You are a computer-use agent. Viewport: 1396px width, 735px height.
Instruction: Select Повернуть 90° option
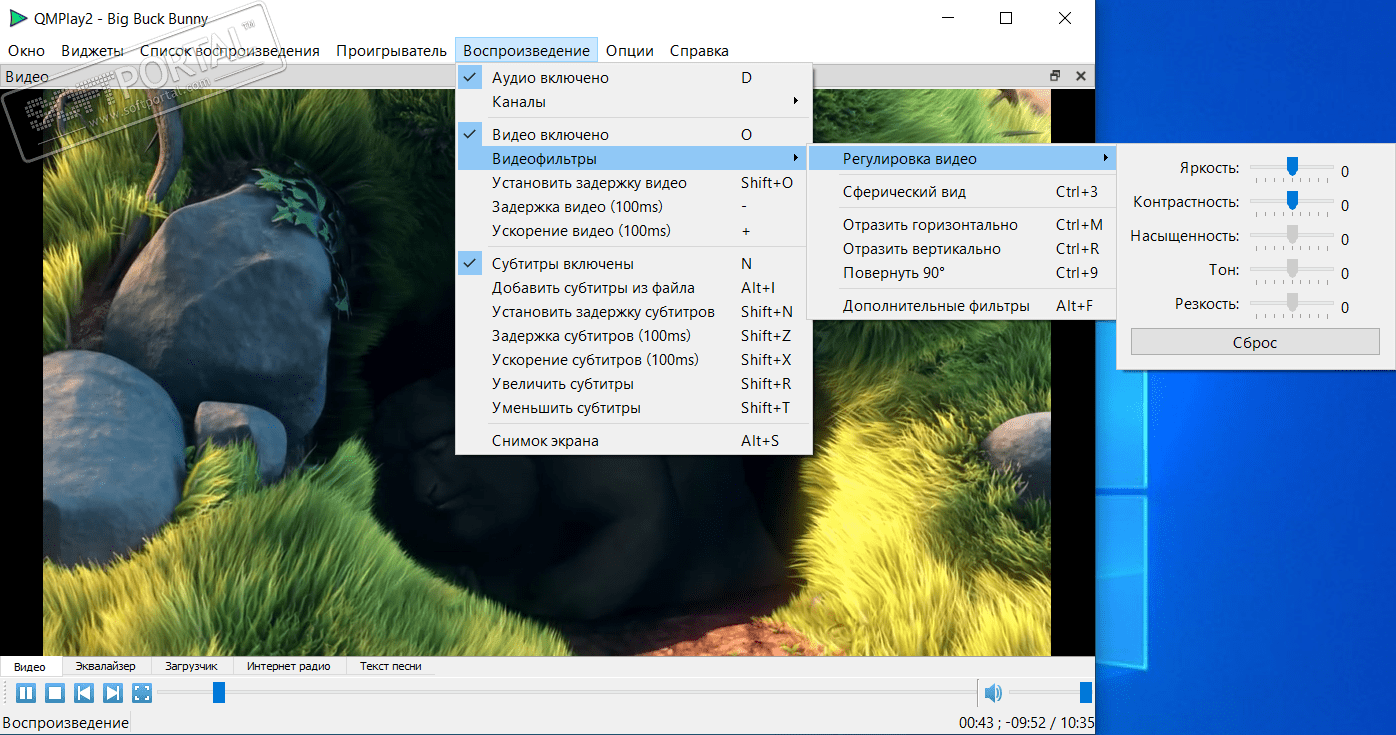(961, 273)
